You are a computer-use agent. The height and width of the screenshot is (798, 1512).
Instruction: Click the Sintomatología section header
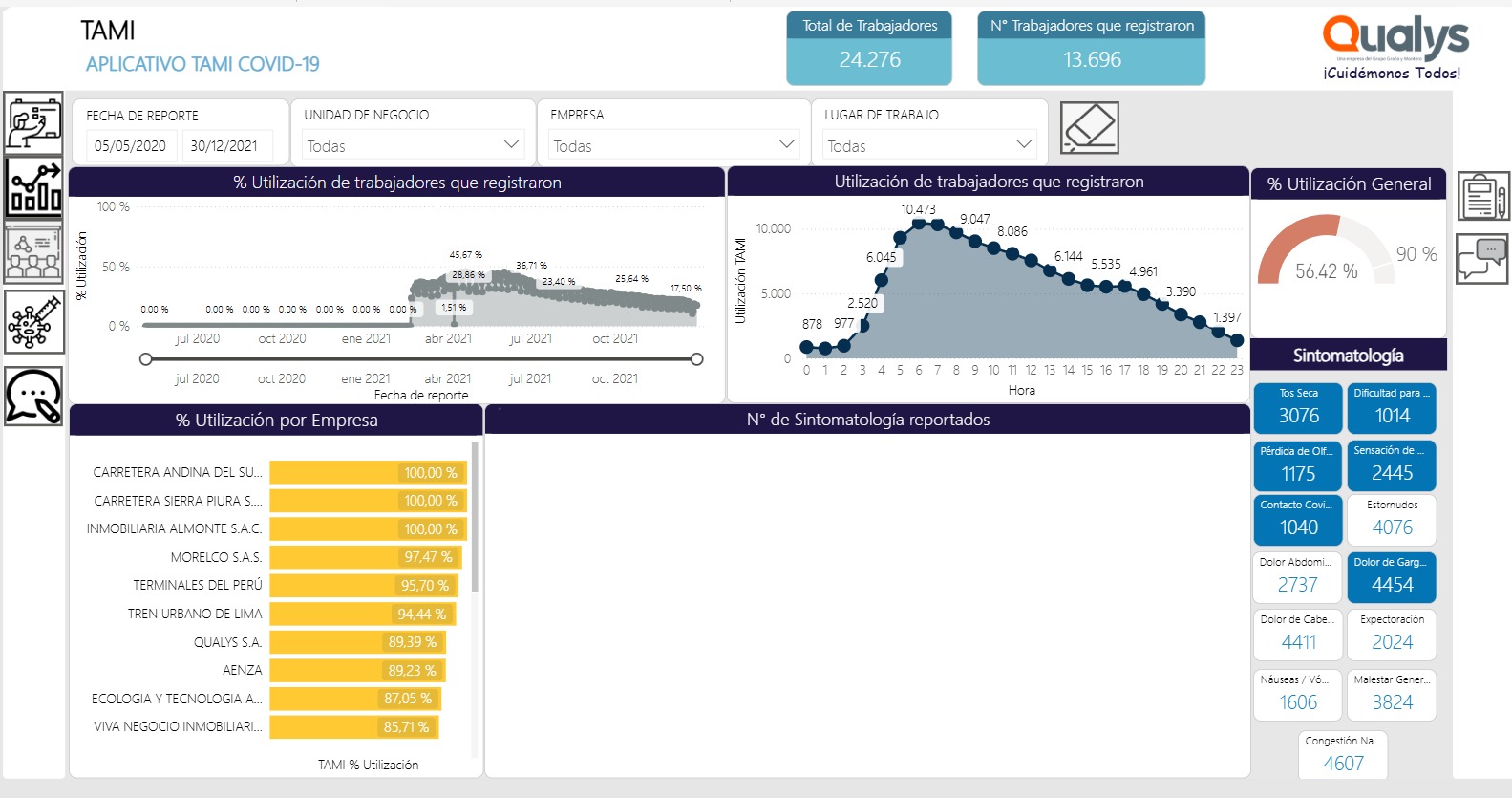(1348, 356)
